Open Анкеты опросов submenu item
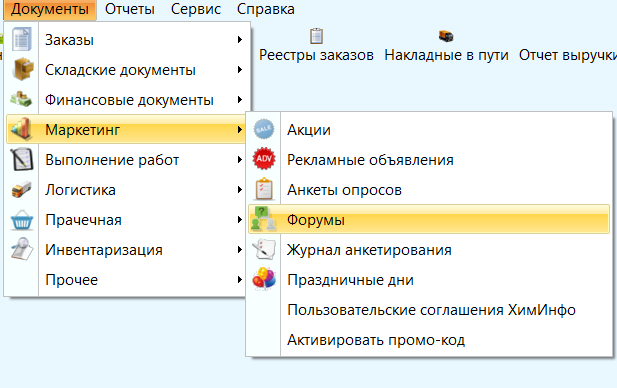The width and height of the screenshot is (617, 388). click(429, 190)
